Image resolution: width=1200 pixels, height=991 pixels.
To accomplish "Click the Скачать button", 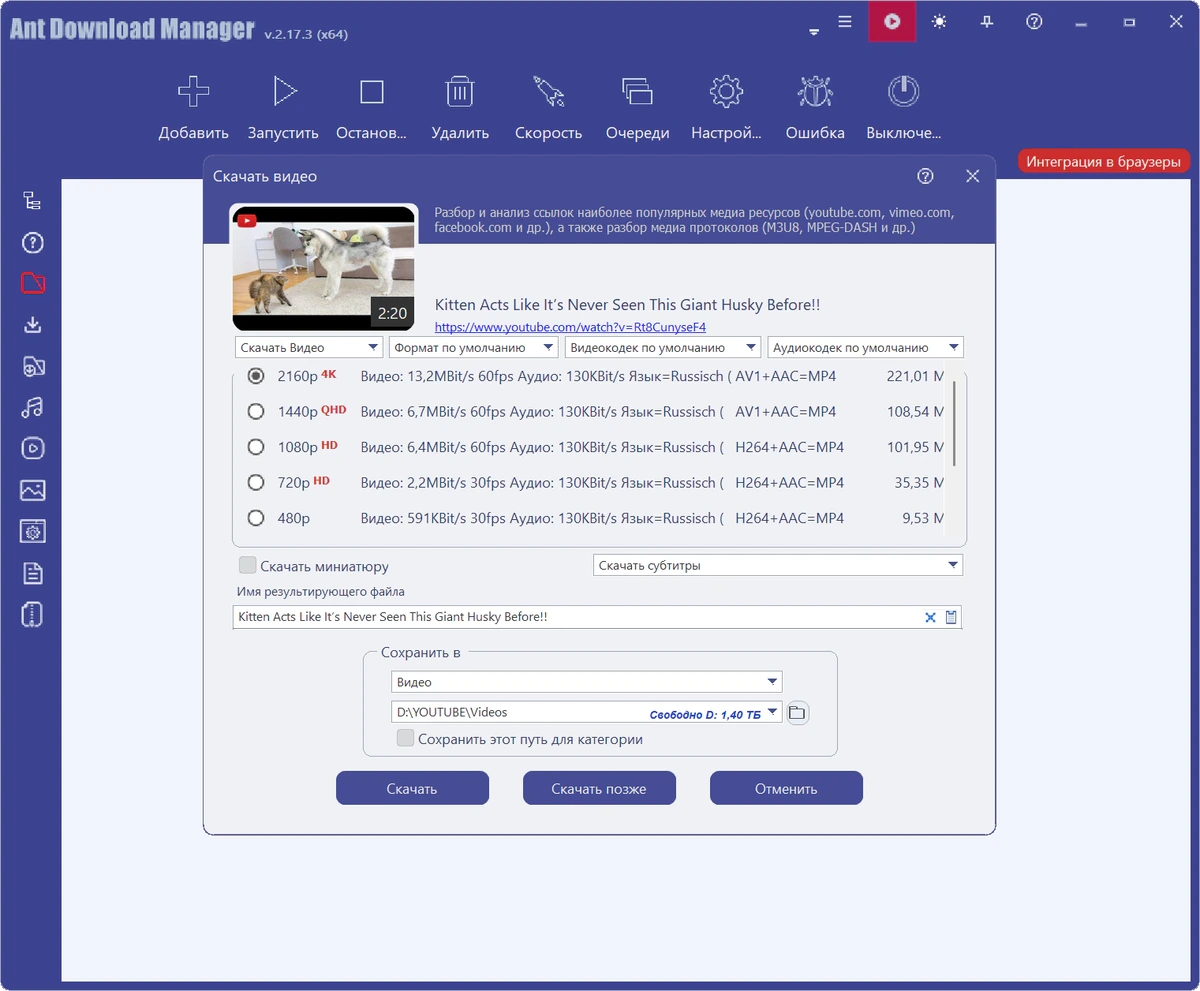I will coord(412,788).
